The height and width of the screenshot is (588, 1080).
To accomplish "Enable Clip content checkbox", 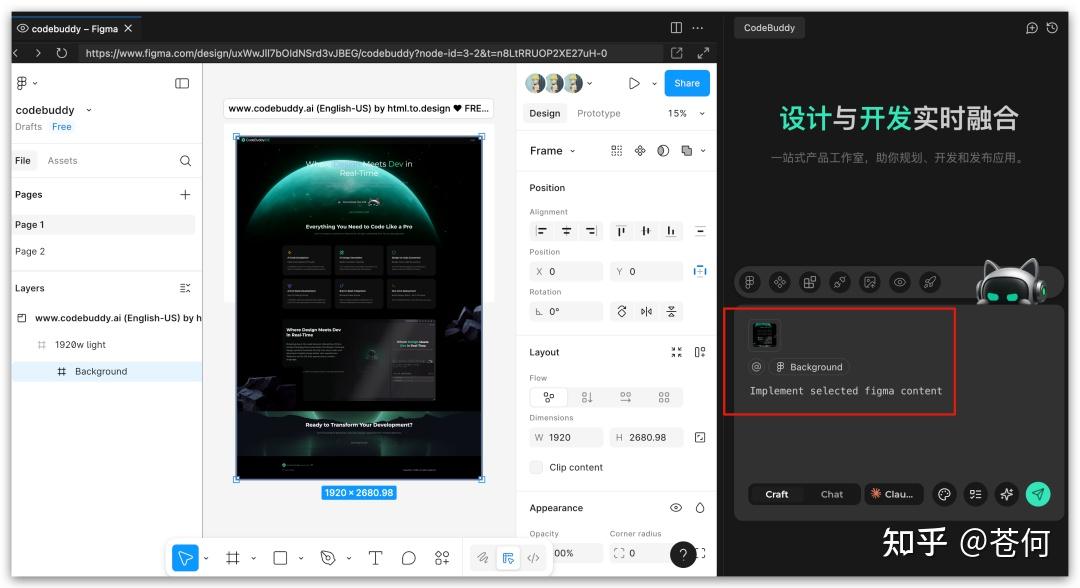I will [x=536, y=467].
